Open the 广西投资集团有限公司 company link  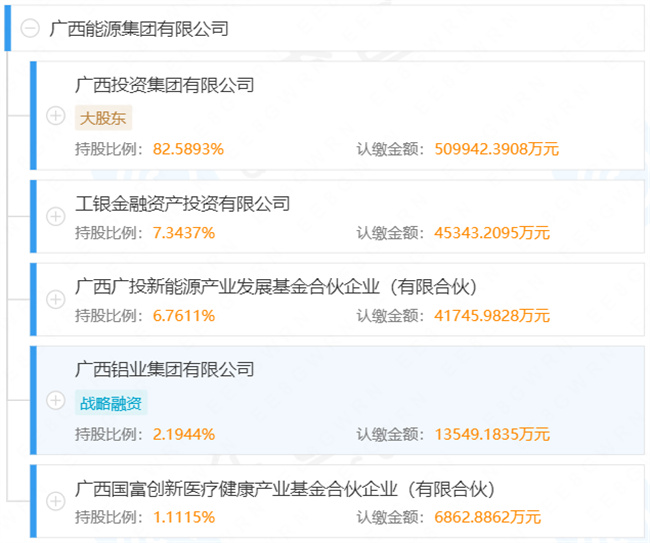click(x=165, y=85)
